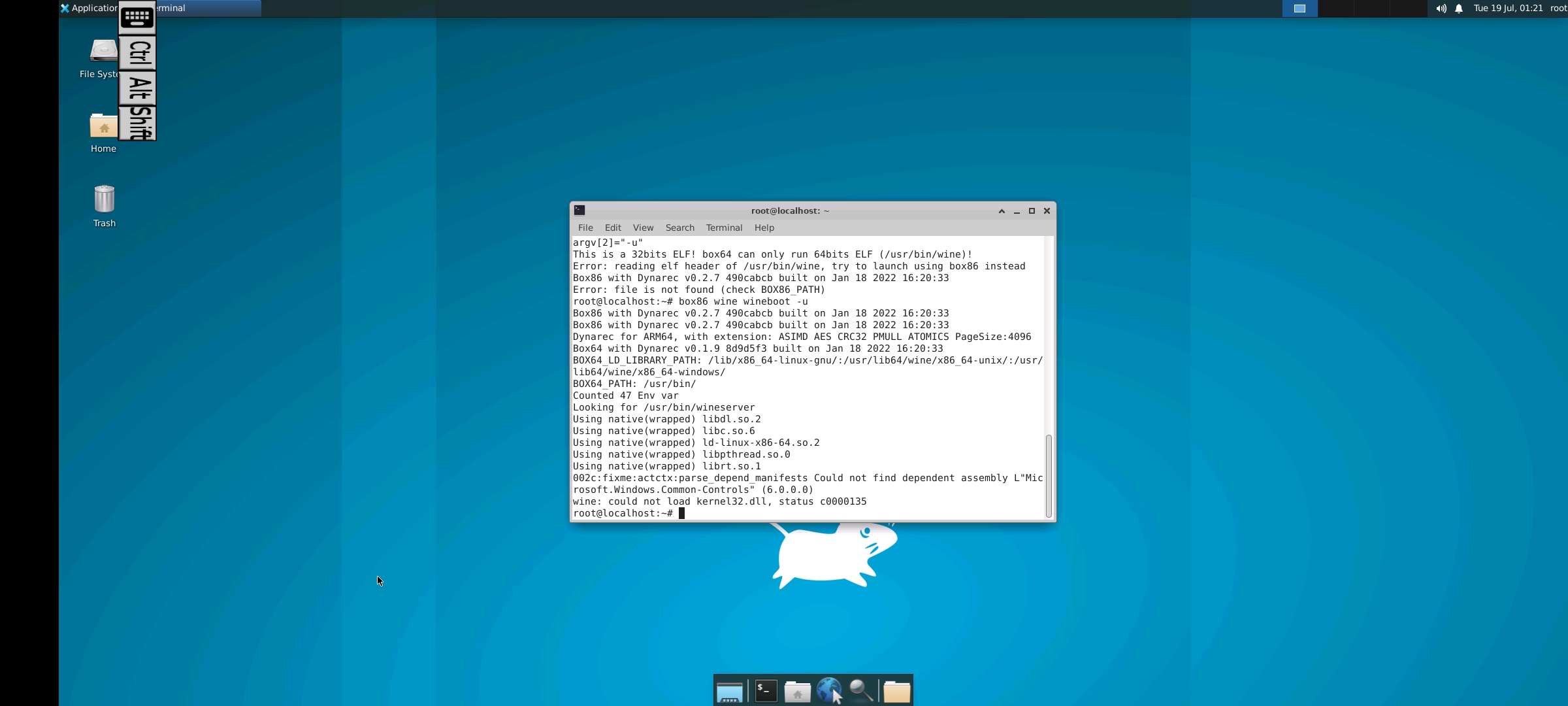The height and width of the screenshot is (706, 1568).
Task: Toggle the Shift on-screen key
Action: click(137, 123)
